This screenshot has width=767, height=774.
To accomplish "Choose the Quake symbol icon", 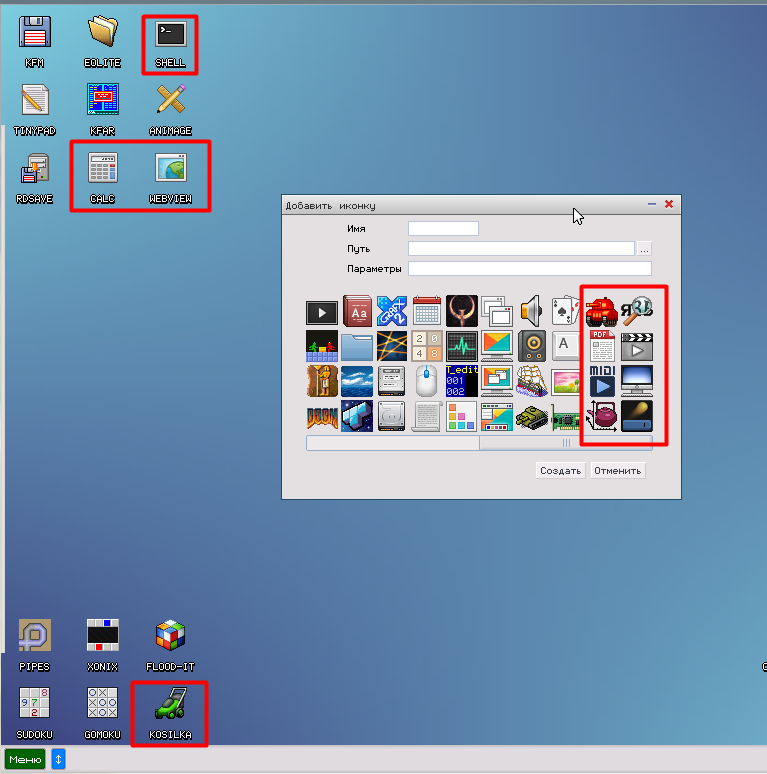I will point(462,312).
